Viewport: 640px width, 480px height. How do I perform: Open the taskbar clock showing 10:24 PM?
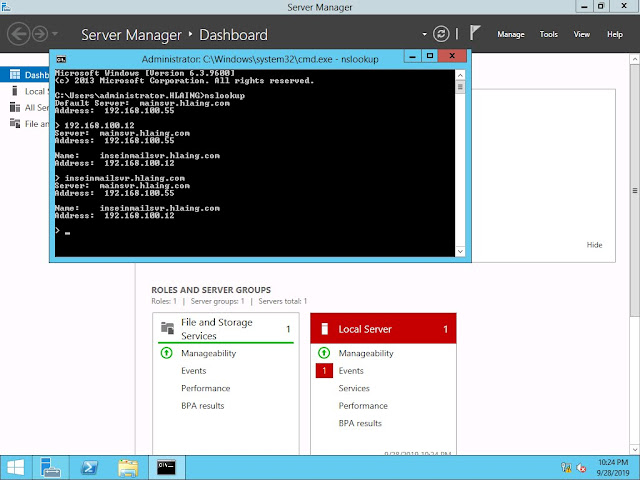point(613,468)
